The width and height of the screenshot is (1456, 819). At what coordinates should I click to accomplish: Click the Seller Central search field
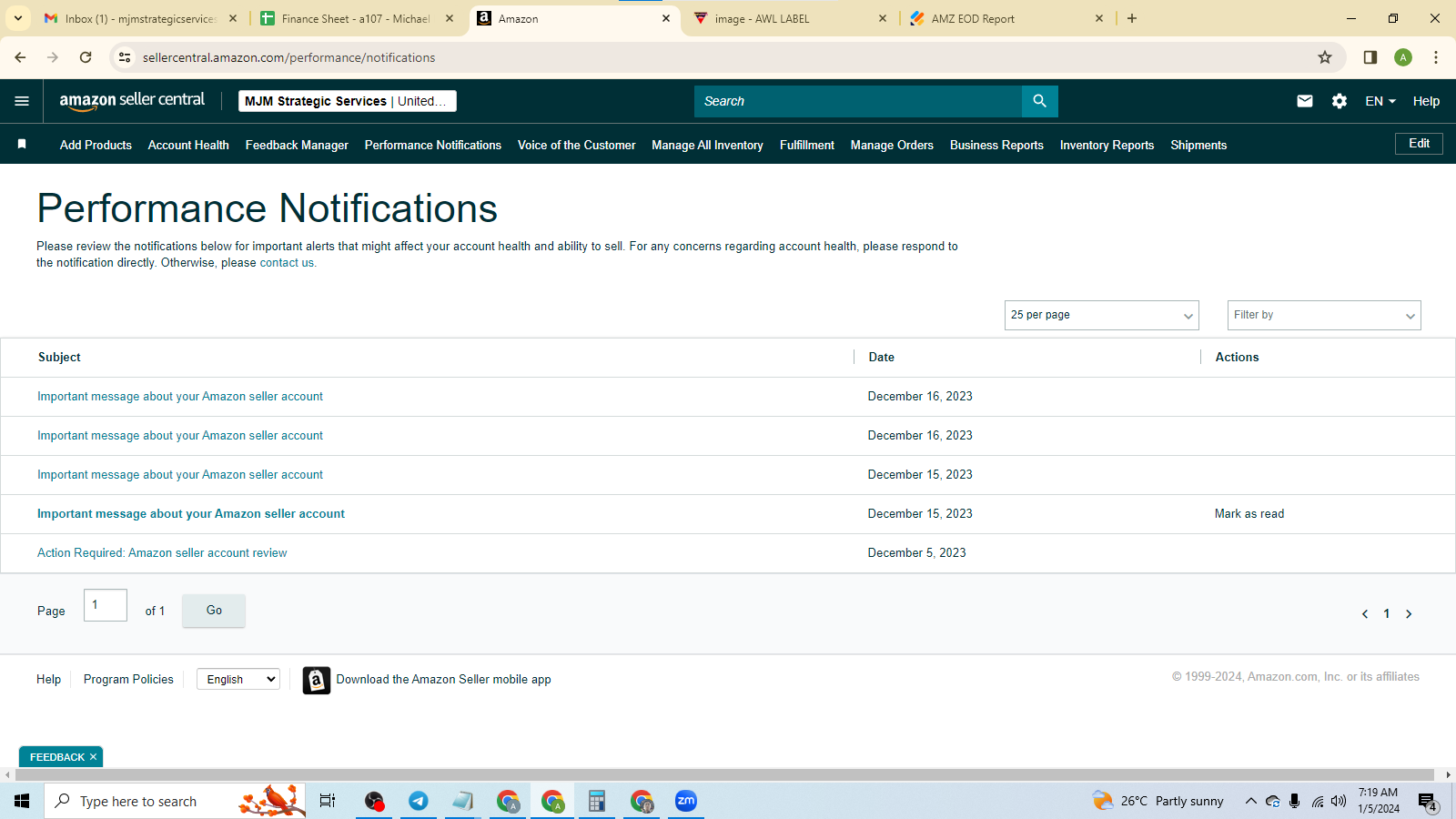tap(857, 101)
